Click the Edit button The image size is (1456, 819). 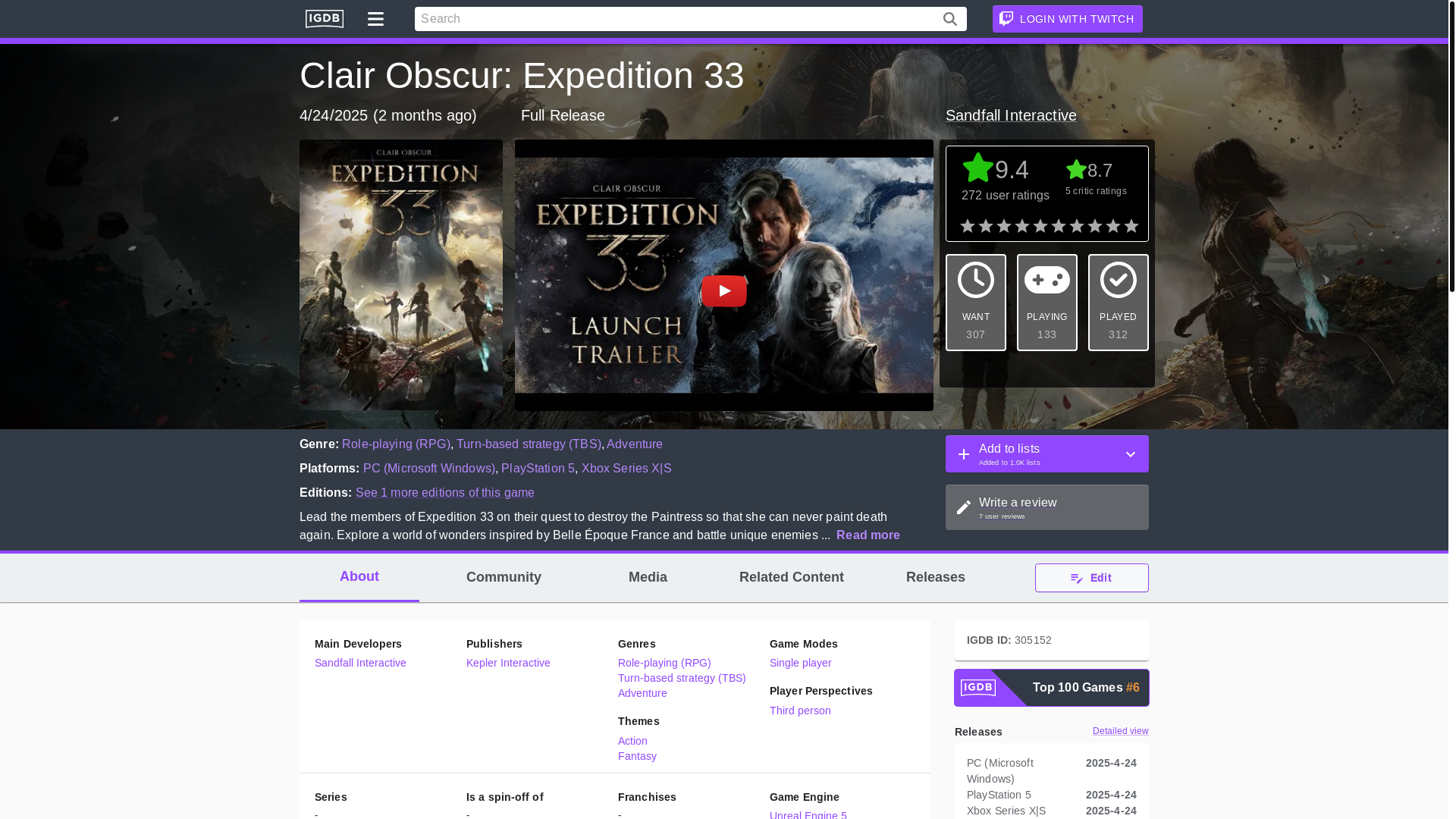pyautogui.click(x=1092, y=578)
